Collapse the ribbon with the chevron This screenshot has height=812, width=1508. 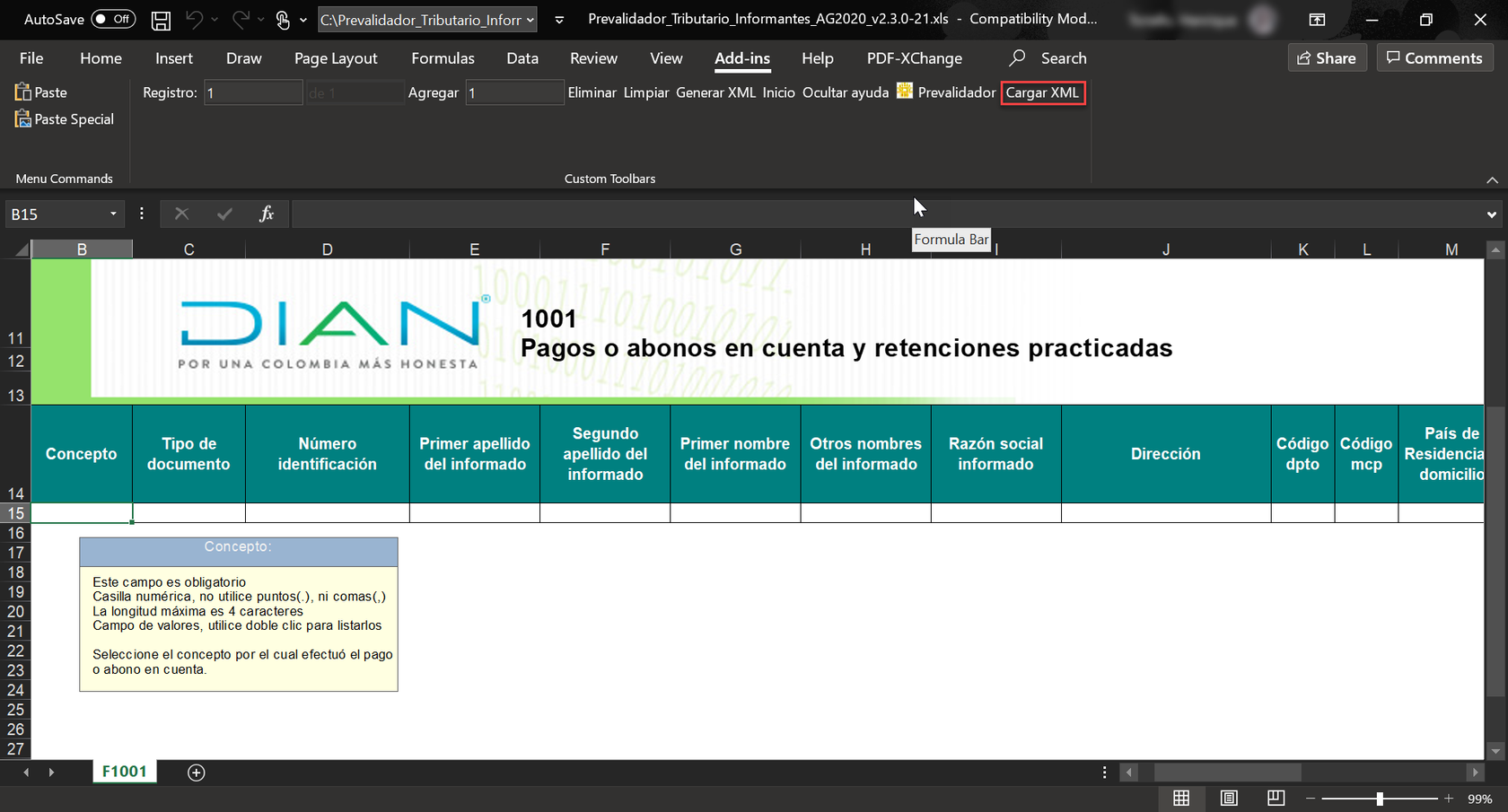pyautogui.click(x=1492, y=179)
